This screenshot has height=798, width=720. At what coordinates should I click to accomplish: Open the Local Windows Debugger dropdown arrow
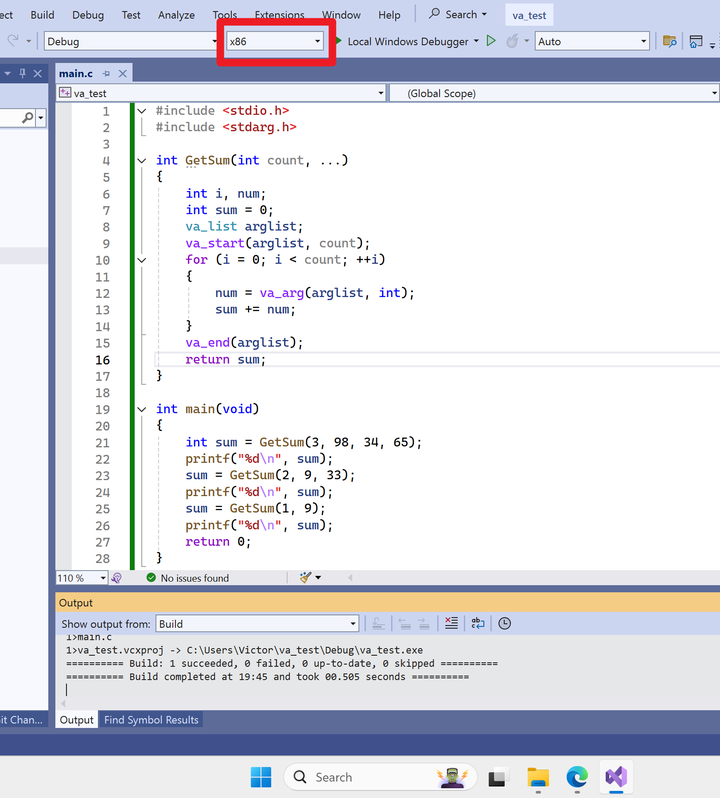[x=476, y=41]
